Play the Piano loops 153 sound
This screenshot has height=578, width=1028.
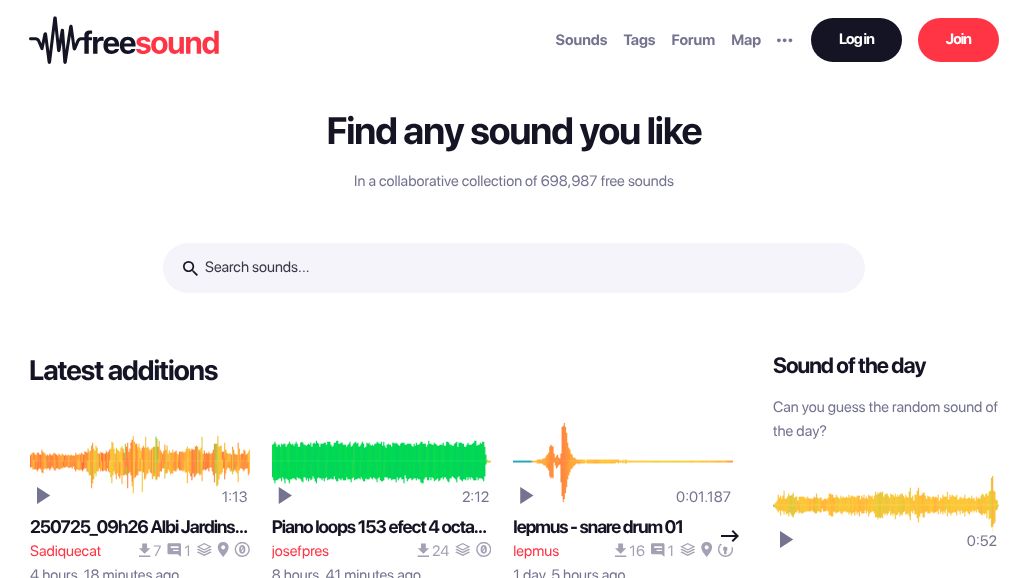(x=285, y=495)
